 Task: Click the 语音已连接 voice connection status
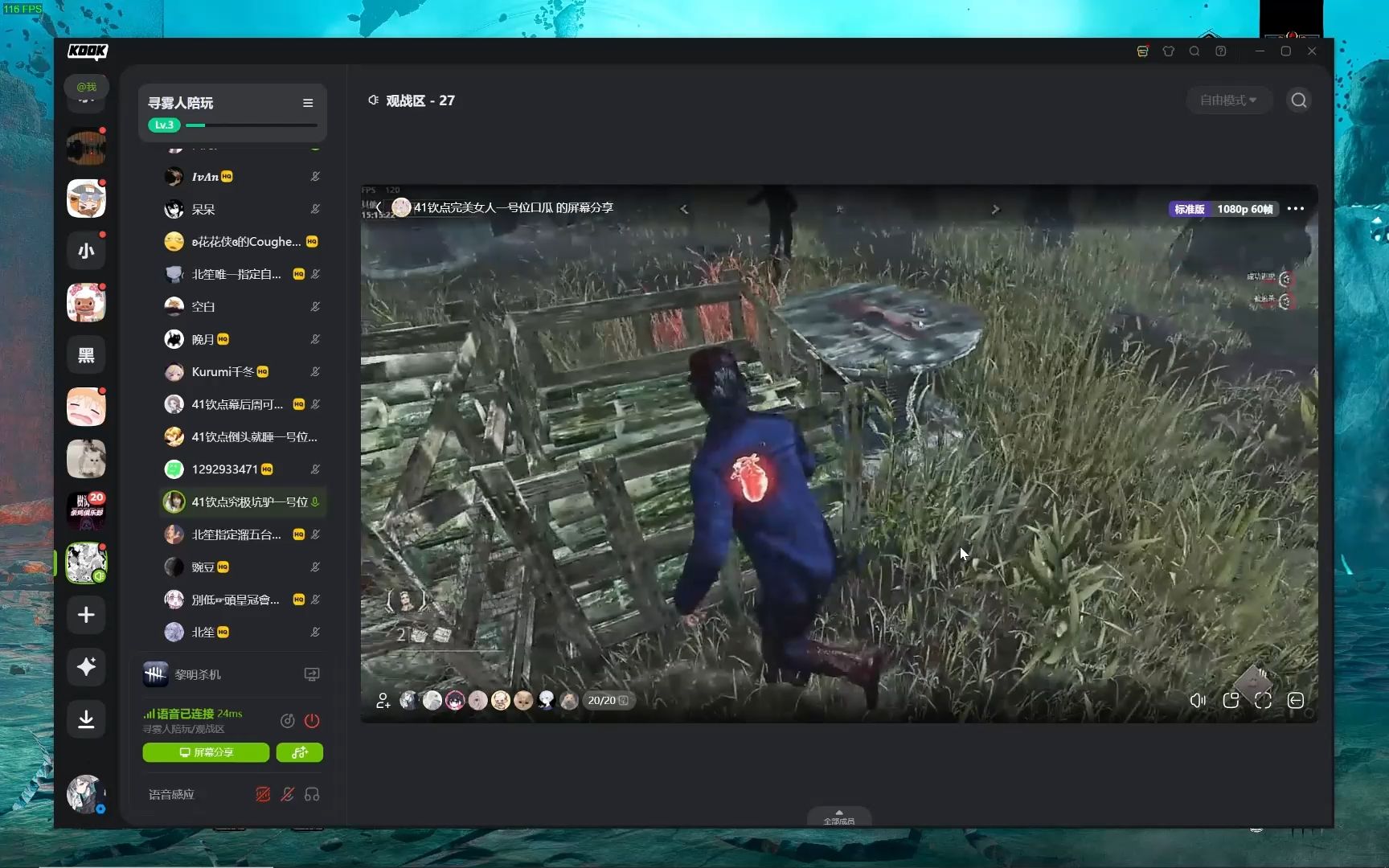pos(193,714)
